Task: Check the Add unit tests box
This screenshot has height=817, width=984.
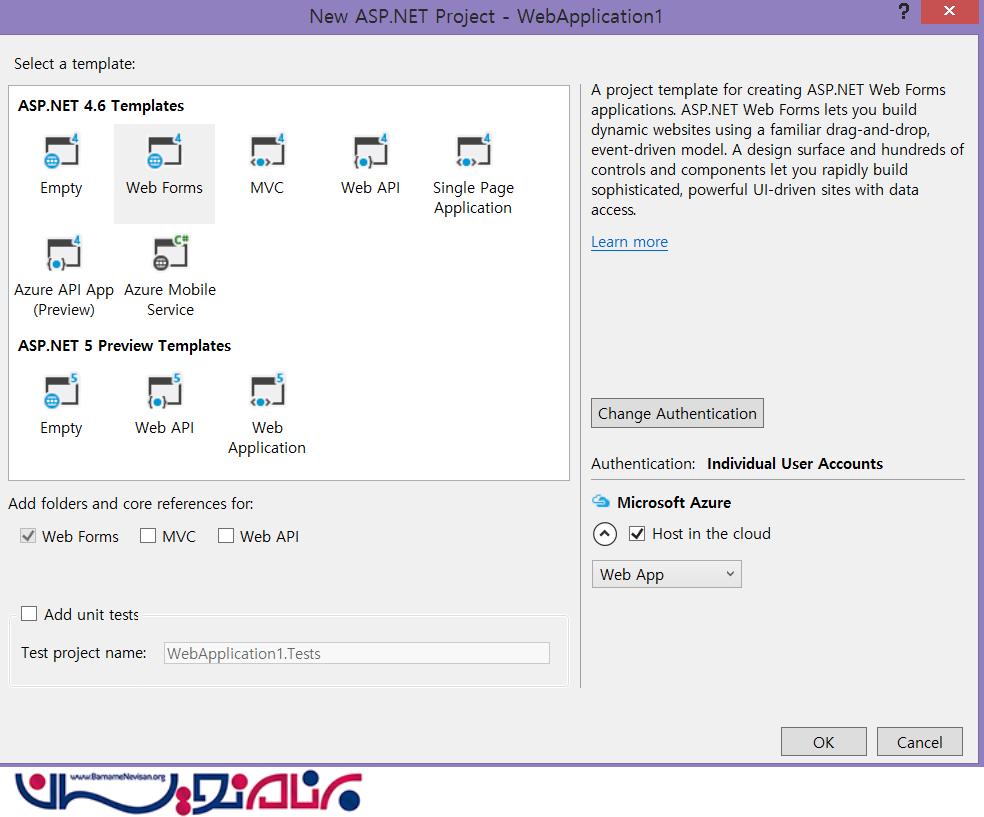Action: pos(29,614)
